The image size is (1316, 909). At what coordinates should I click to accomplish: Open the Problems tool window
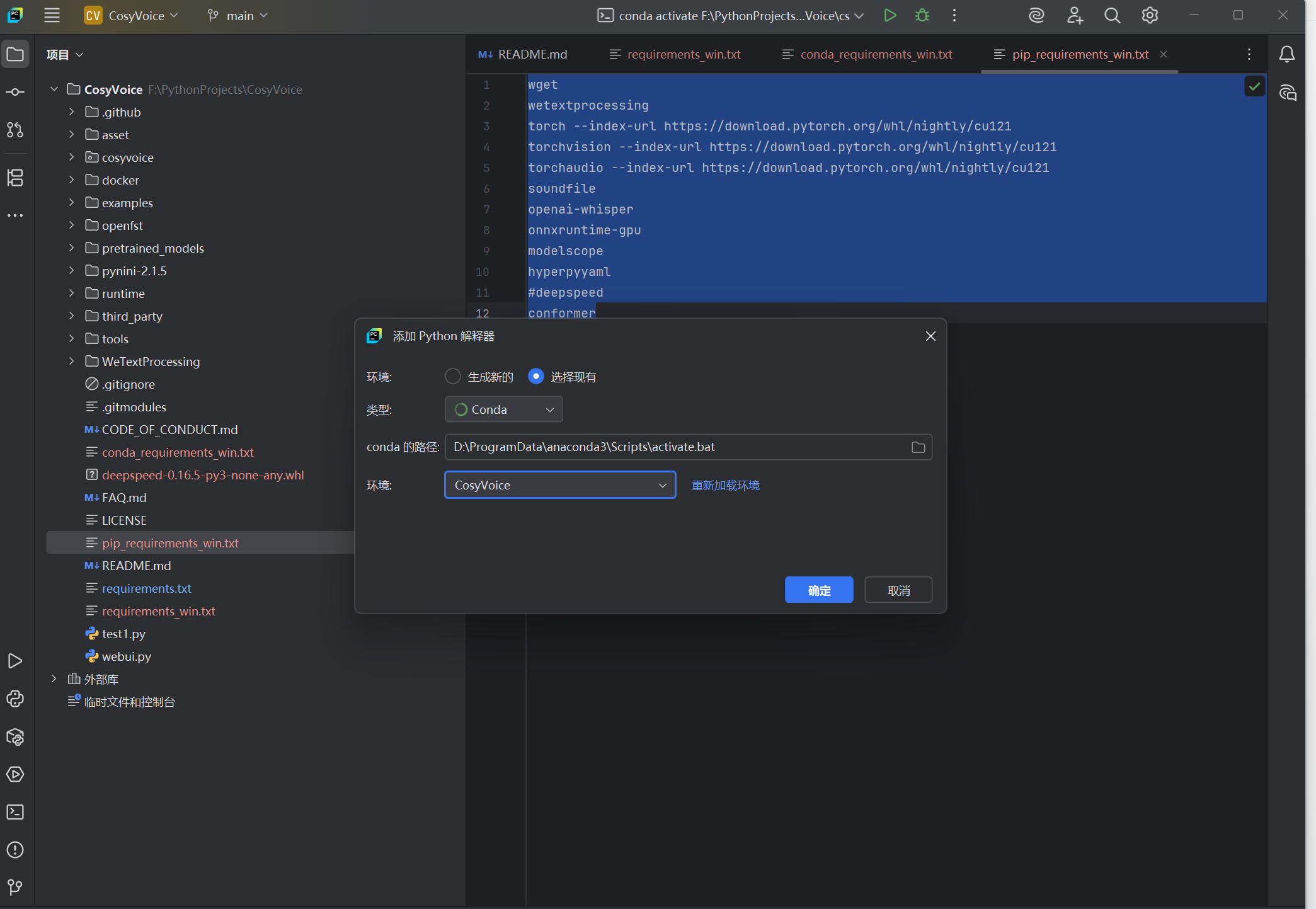click(15, 850)
